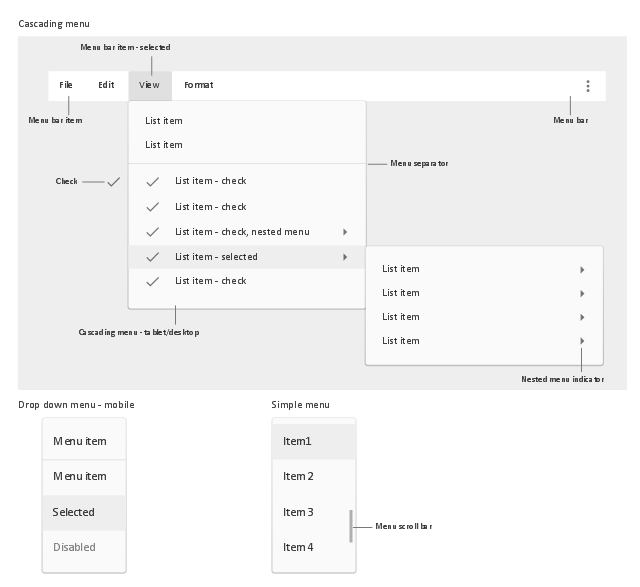The height and width of the screenshot is (587, 640).
Task: Expand the 'check, nested menu' arrow
Action: point(345,232)
